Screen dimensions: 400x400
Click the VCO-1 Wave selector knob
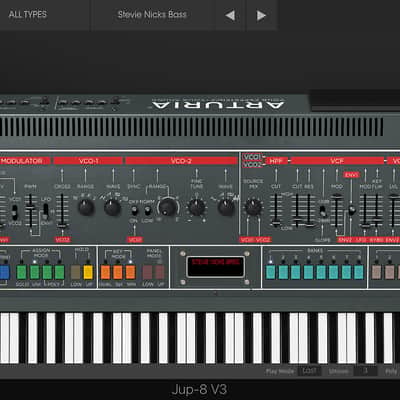click(x=112, y=207)
